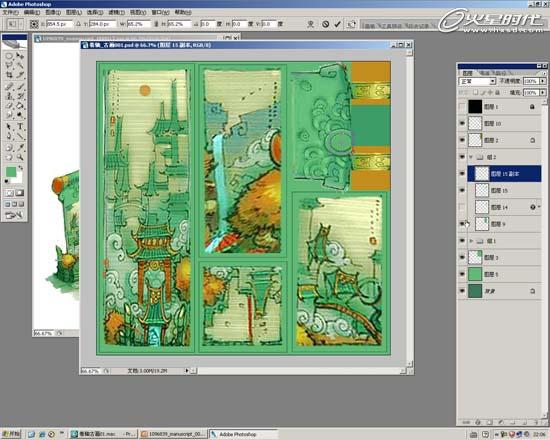Hide the 背景 background layer
Screen dimensions: 550x440
462,291
